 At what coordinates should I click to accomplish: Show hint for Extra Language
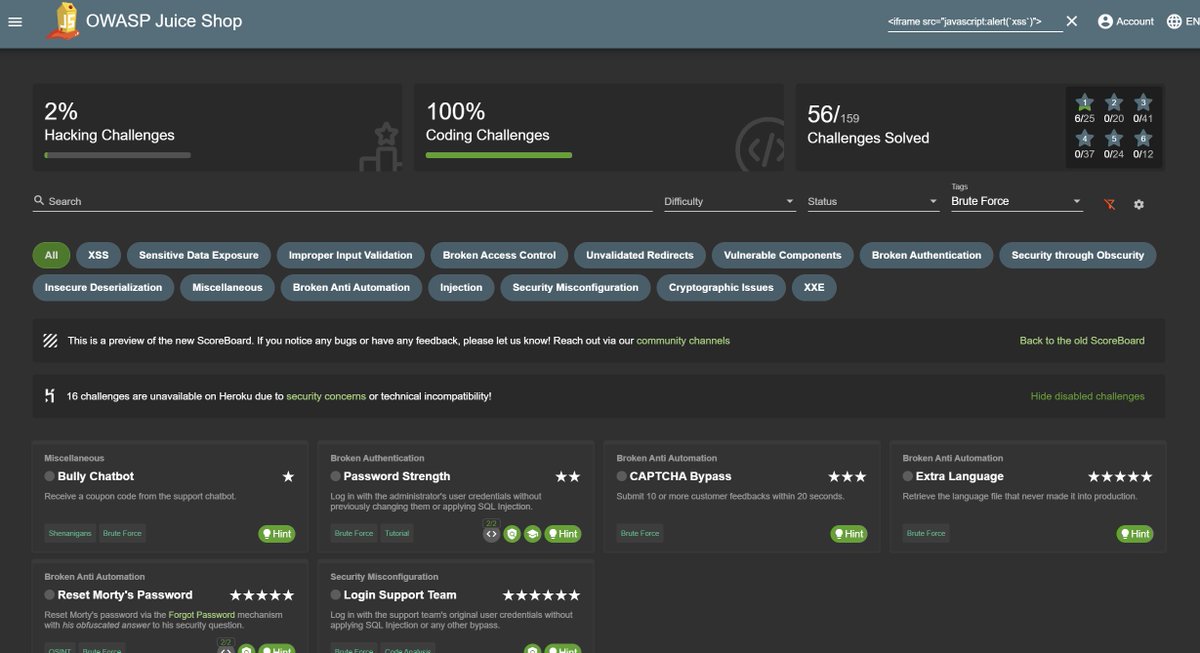click(1135, 534)
